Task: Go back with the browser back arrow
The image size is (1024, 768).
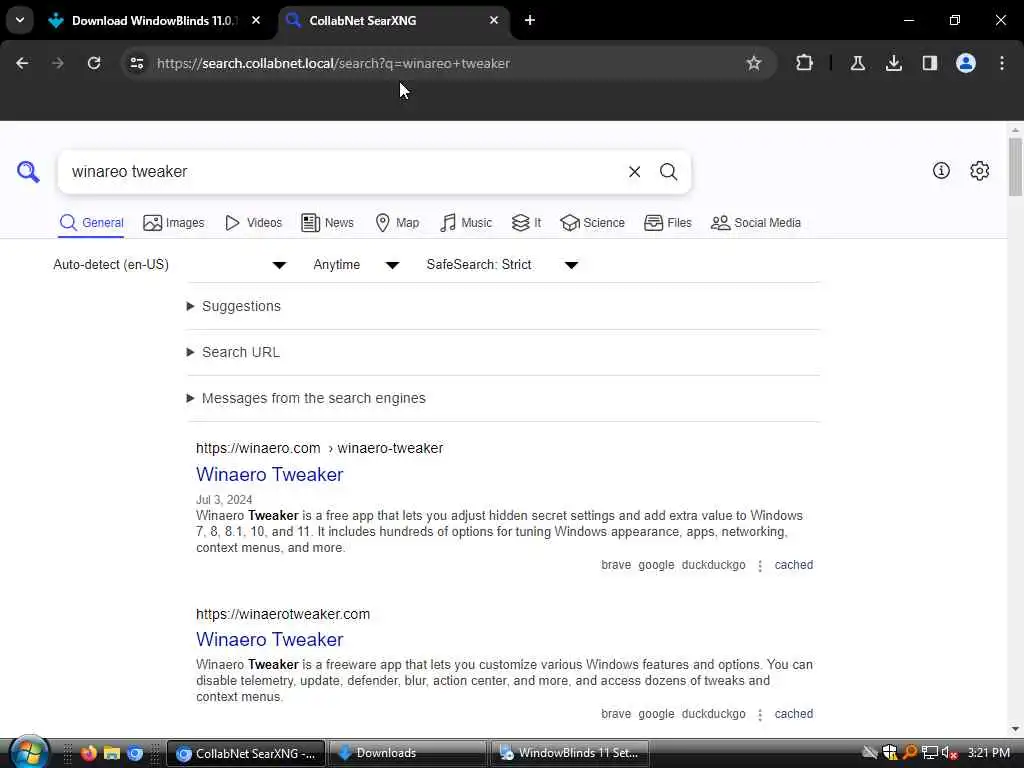Action: click(x=22, y=63)
